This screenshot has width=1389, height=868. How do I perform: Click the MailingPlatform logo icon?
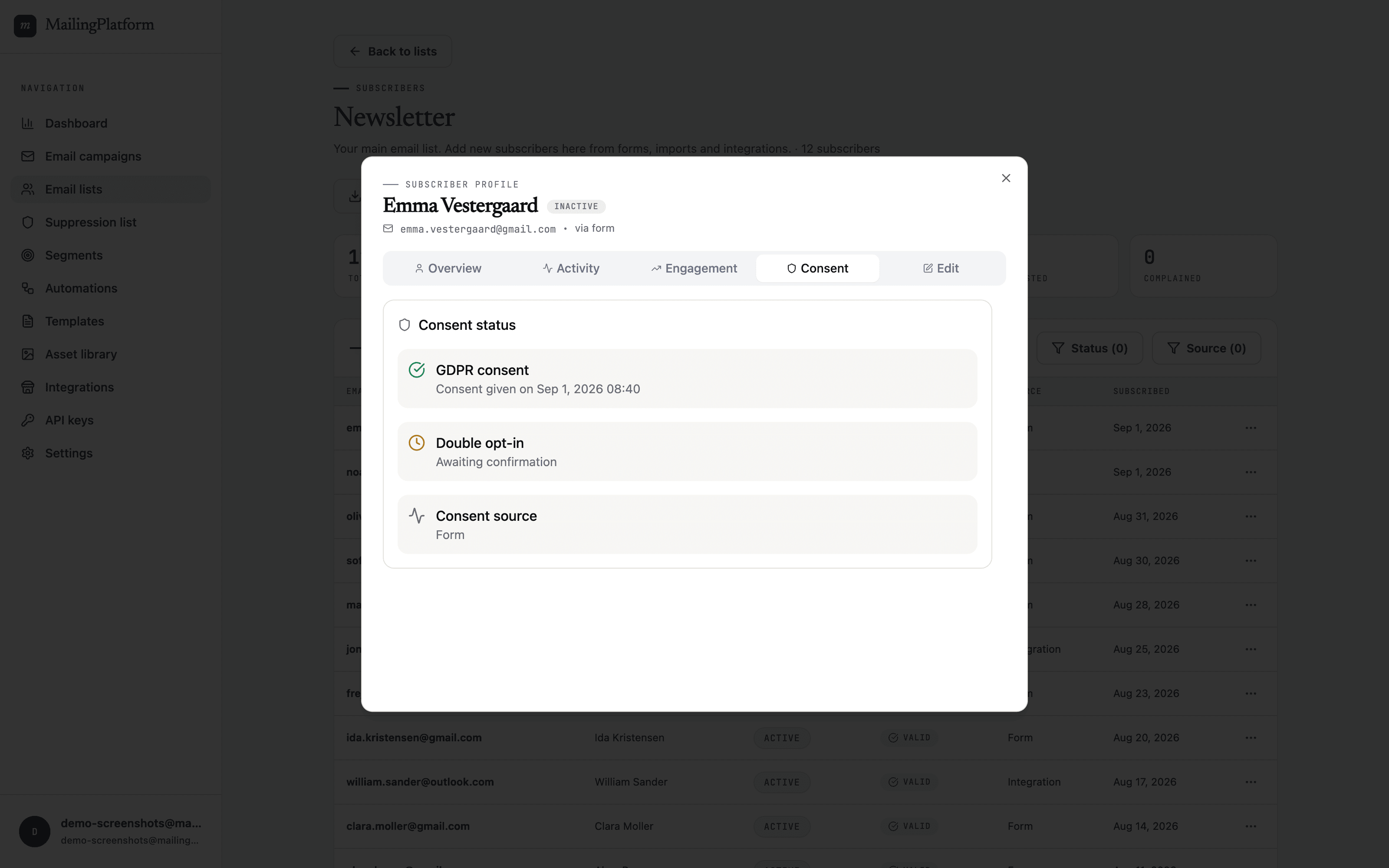pyautogui.click(x=25, y=25)
